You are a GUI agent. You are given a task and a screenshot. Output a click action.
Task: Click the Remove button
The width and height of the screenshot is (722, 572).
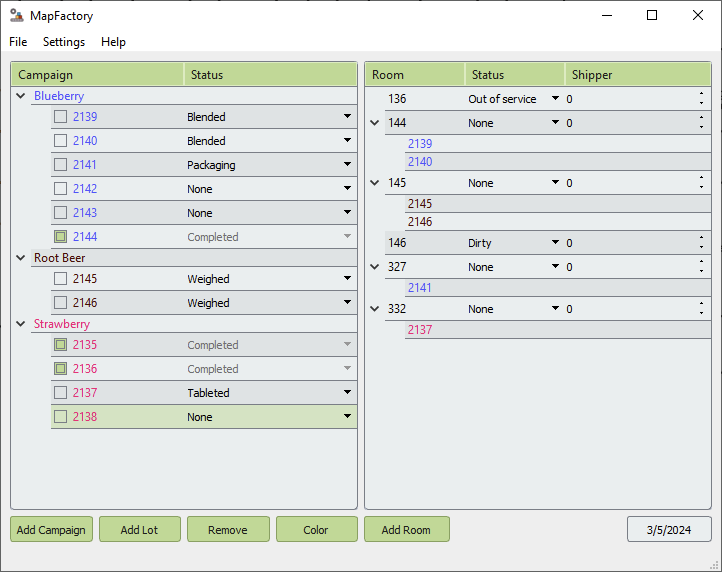click(228, 529)
